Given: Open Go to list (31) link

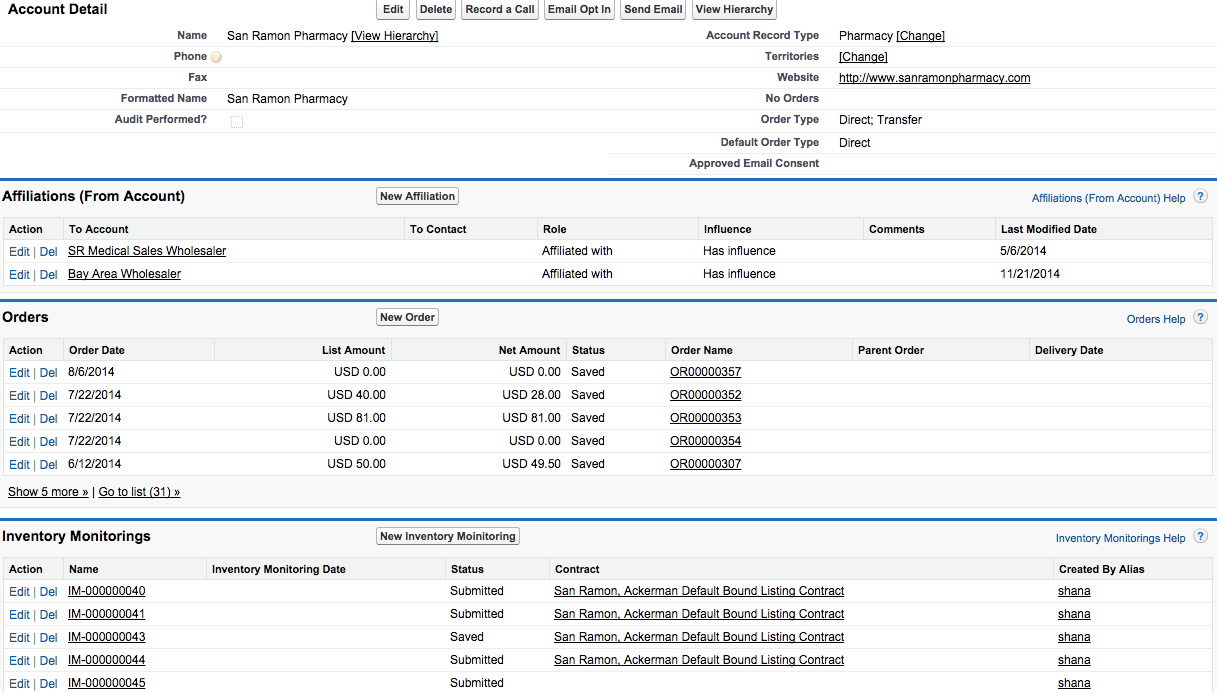Looking at the screenshot, I should [139, 492].
